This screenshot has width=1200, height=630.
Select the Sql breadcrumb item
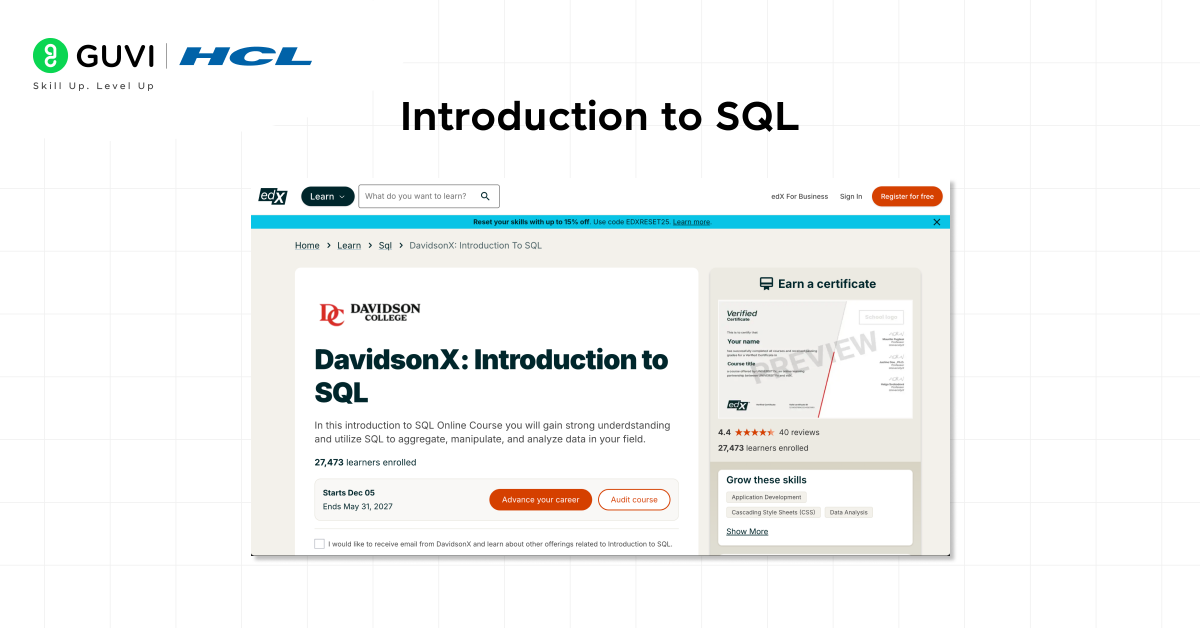coord(385,245)
